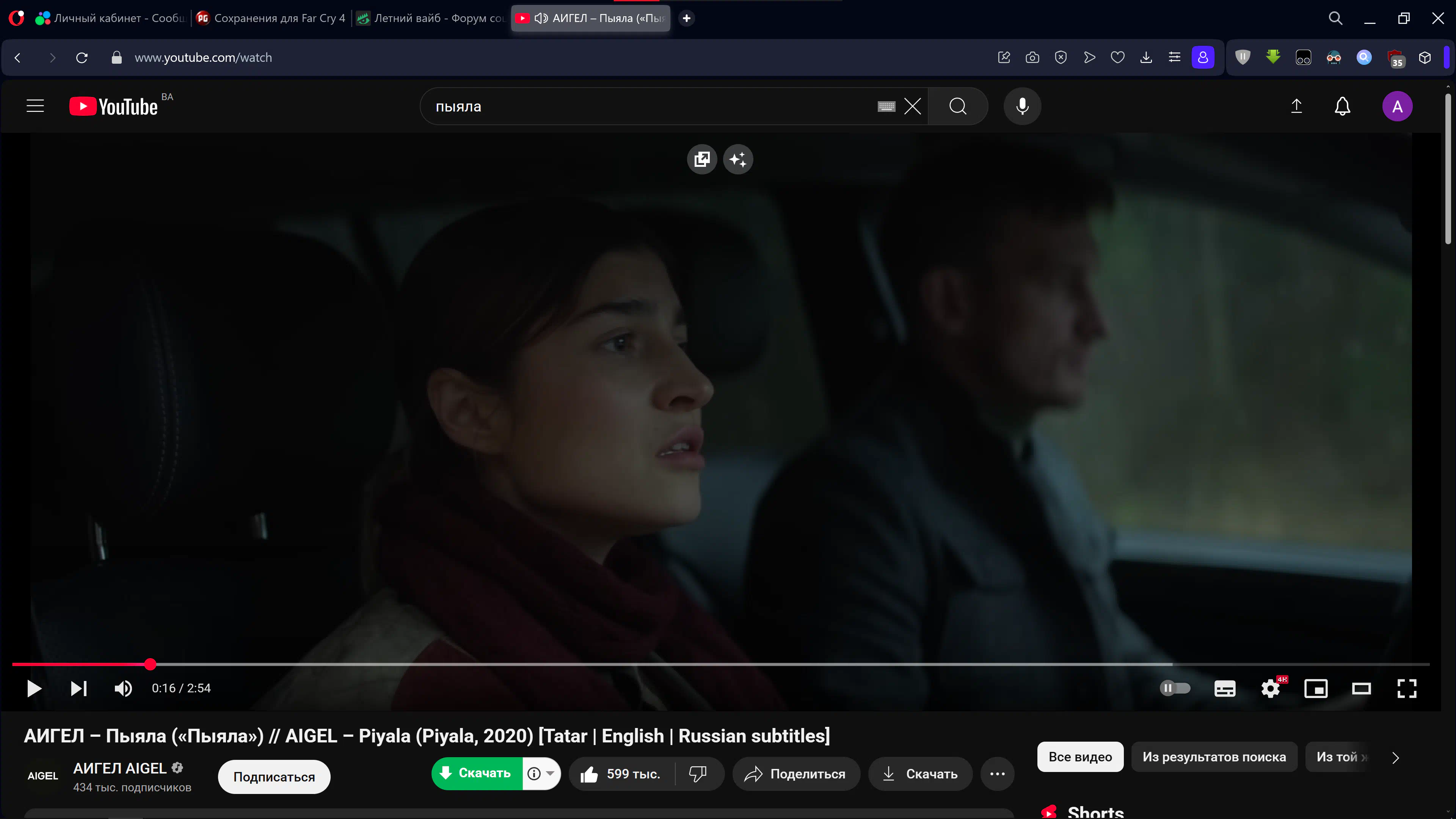Screen dimensions: 1456x819
Task: Open the tab search magnifier icon
Action: point(1335,18)
